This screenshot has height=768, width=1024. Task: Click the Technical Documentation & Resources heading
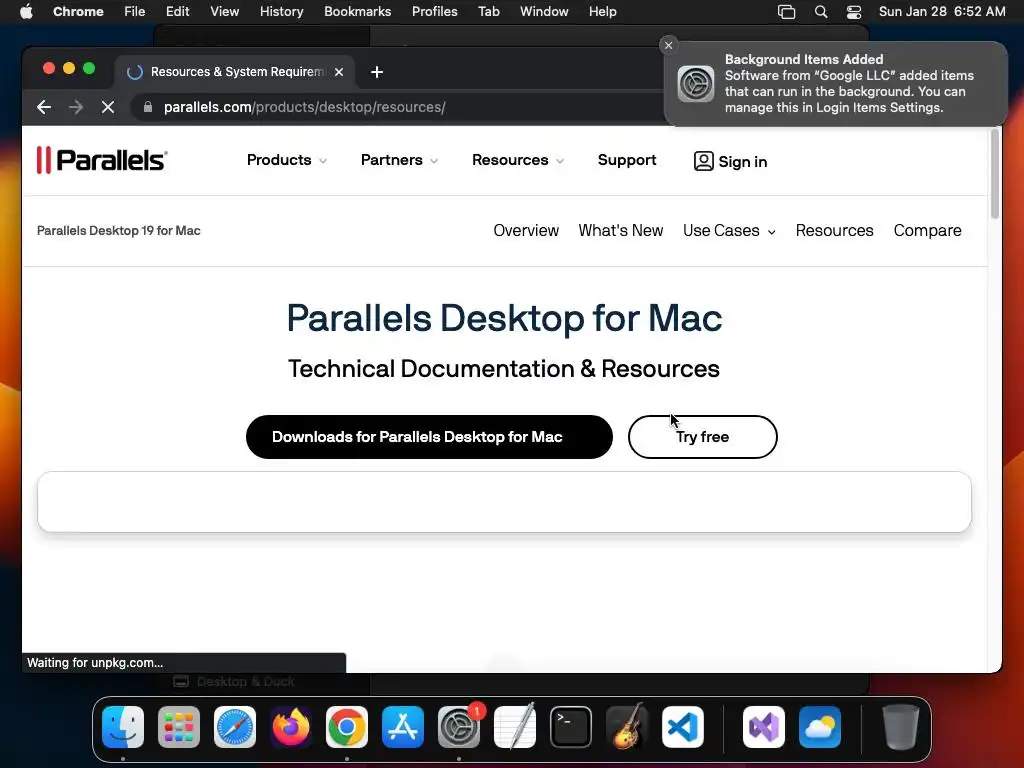(504, 369)
